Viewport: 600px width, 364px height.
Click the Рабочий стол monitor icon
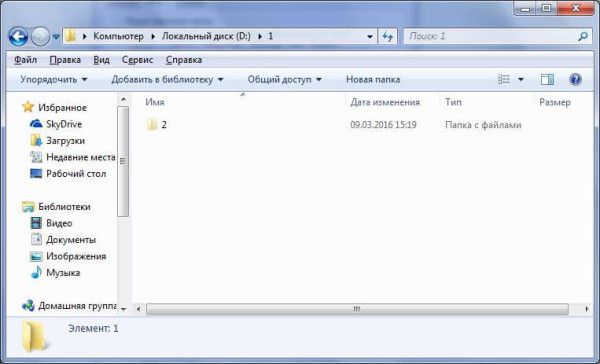(x=36, y=174)
